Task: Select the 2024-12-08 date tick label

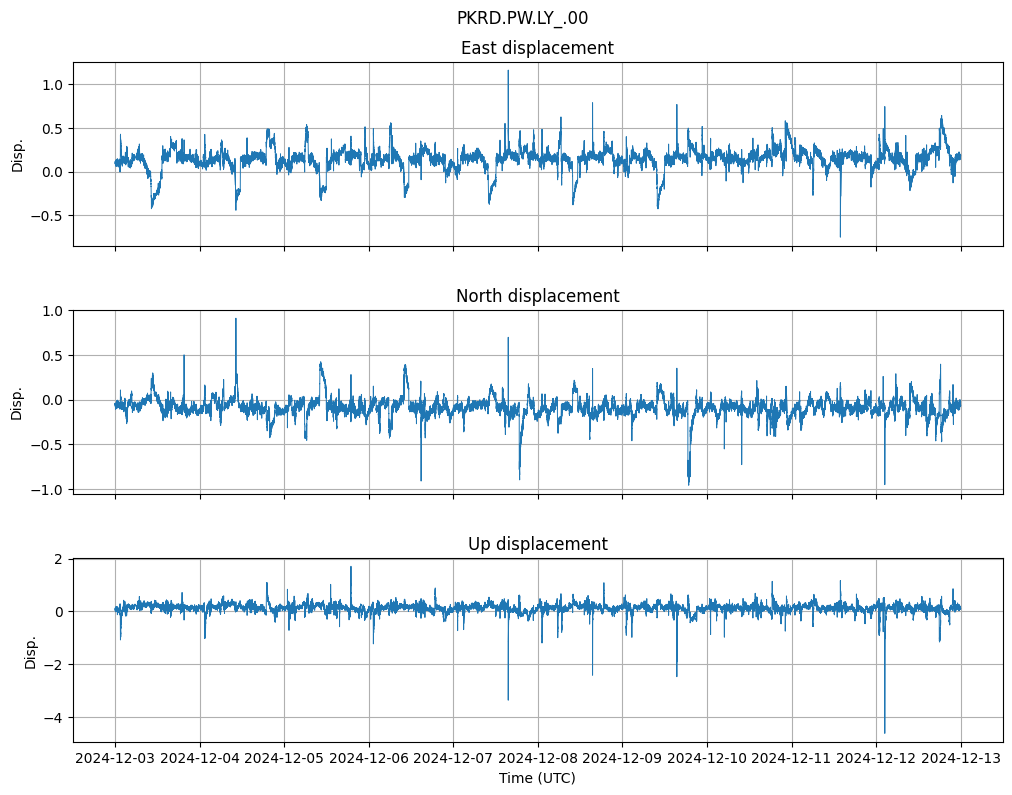Action: tap(538, 759)
